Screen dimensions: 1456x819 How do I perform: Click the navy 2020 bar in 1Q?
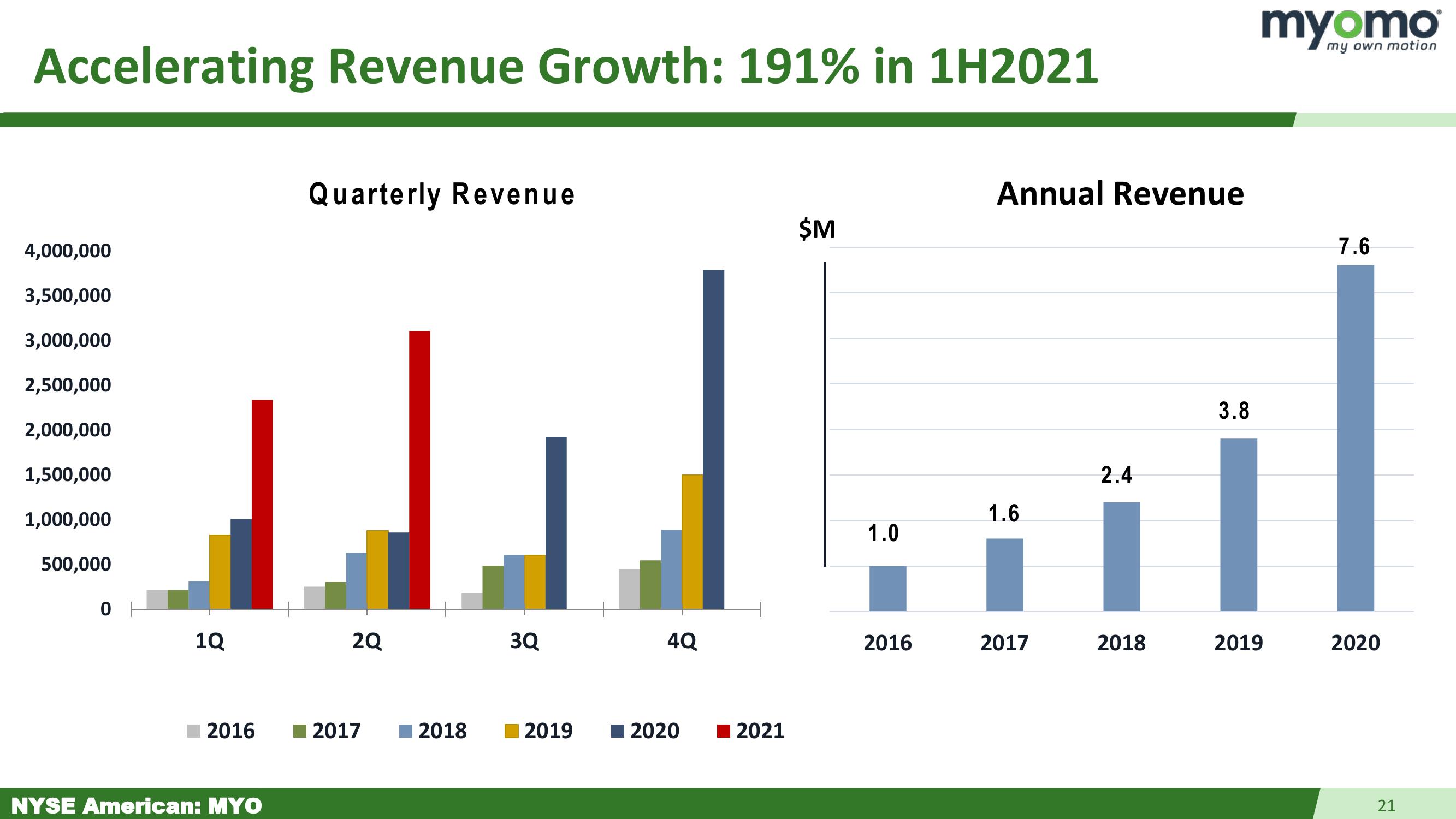[241, 563]
